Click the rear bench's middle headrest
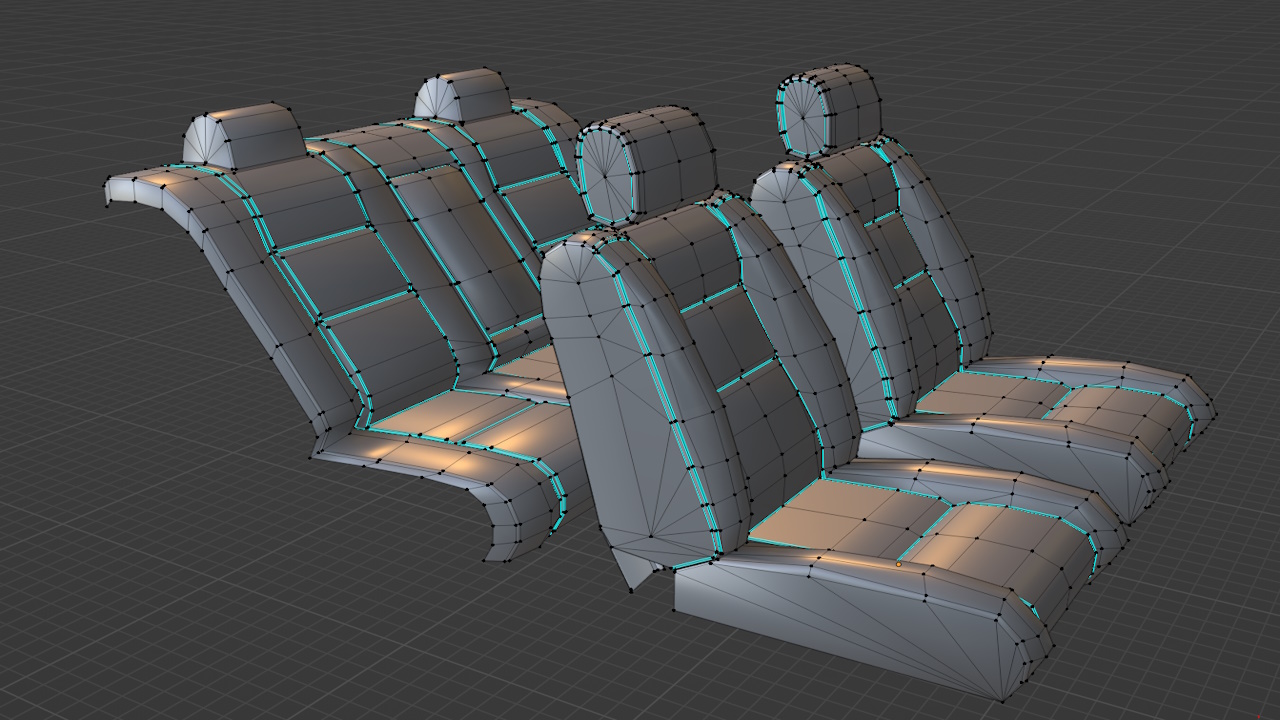 [463, 97]
